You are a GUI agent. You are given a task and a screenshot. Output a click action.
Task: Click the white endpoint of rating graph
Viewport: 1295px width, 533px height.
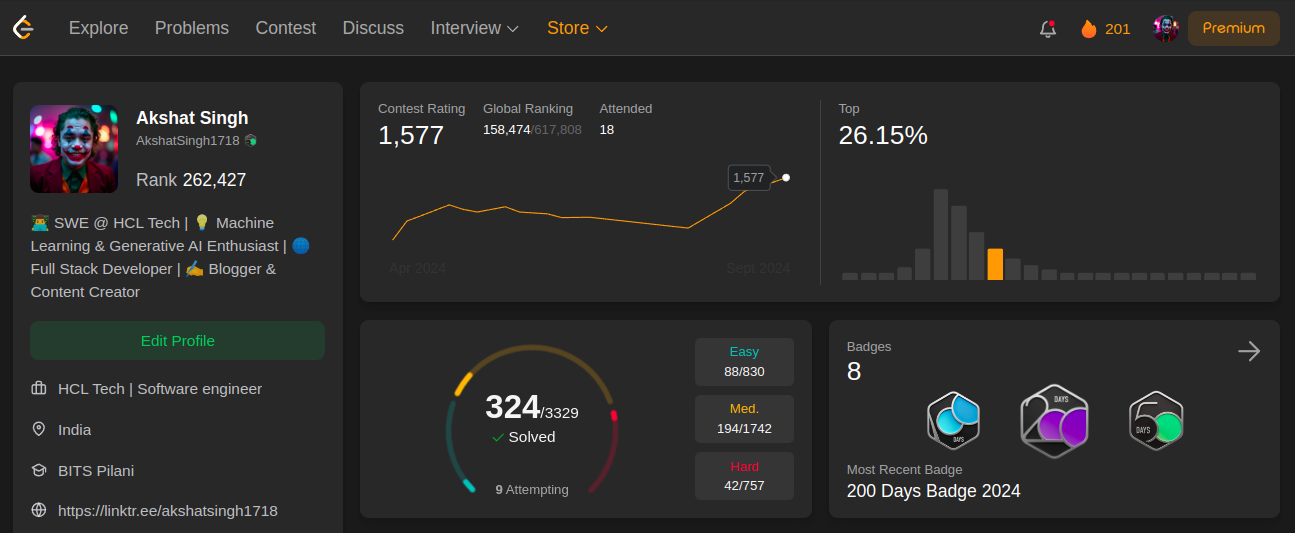click(786, 177)
